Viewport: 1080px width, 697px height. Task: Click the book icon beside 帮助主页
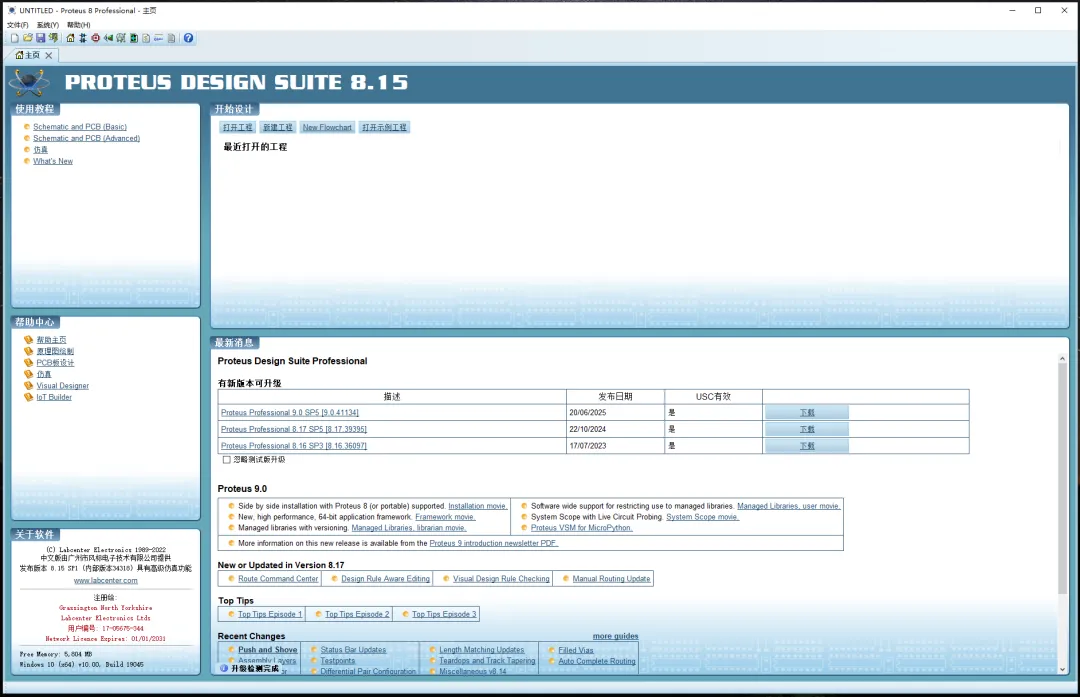click(28, 340)
